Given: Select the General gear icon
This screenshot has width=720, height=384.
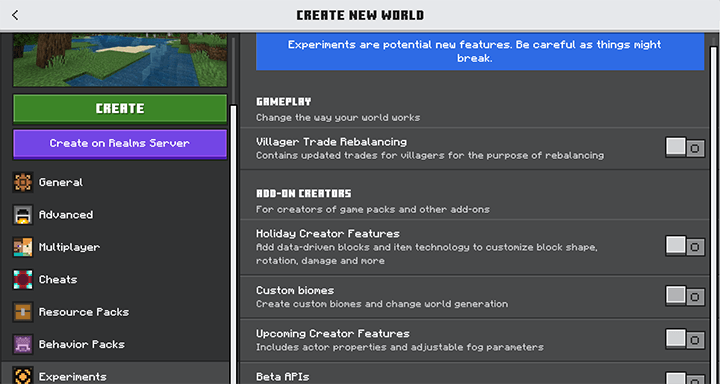Looking at the screenshot, I should 22,182.
